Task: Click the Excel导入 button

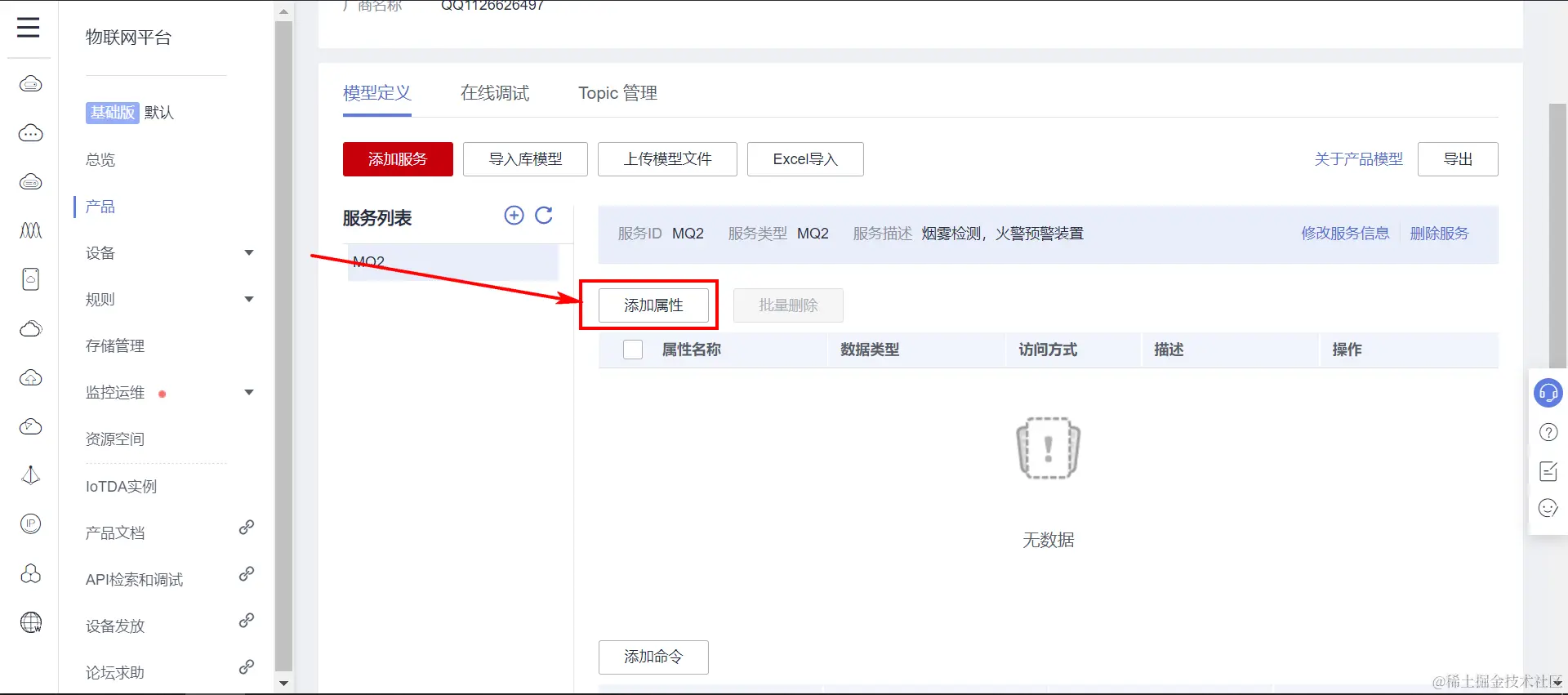Action: click(x=805, y=159)
